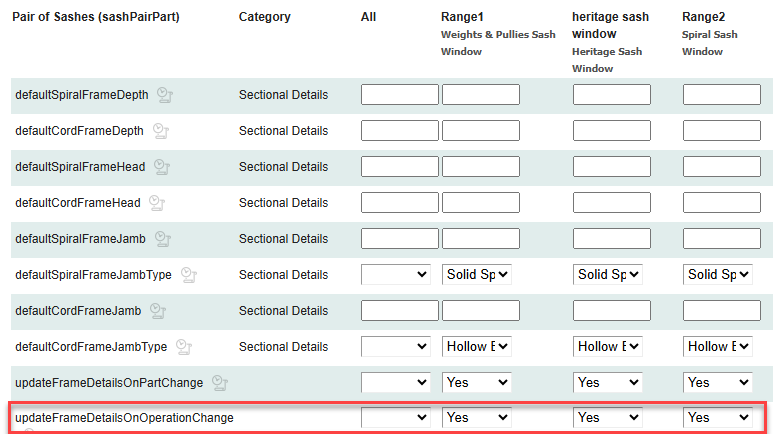Click the icon next to defaultCordFrameHead
Viewport: 773px width, 434px height.
156,203
